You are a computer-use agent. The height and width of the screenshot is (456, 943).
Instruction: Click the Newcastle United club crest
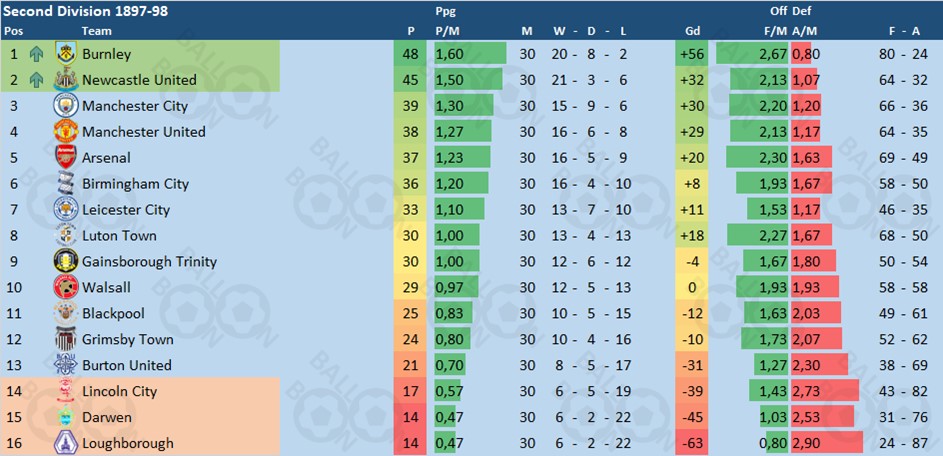66,79
